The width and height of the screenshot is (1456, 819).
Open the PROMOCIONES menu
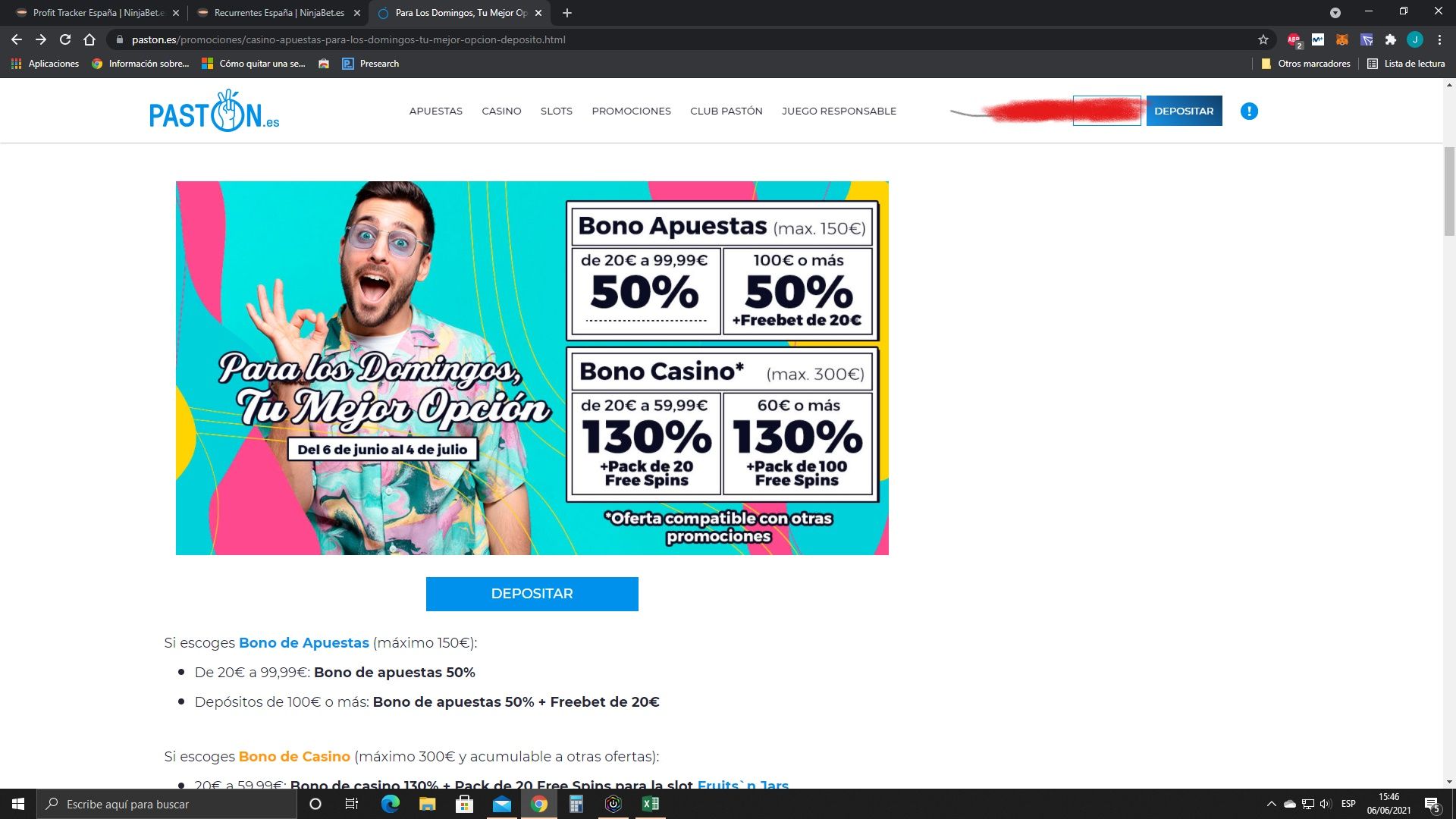[x=632, y=111]
